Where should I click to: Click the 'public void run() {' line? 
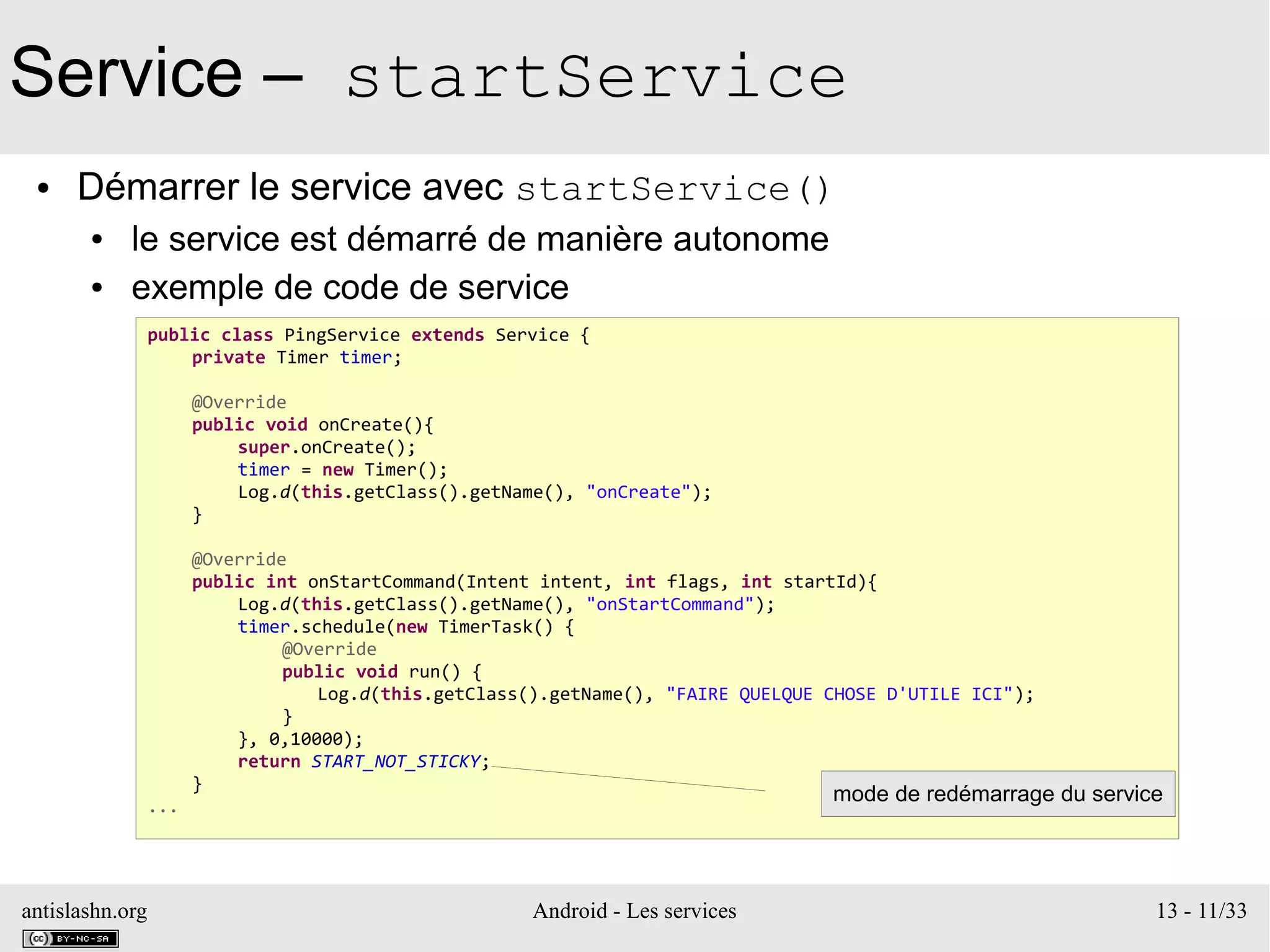coord(381,672)
